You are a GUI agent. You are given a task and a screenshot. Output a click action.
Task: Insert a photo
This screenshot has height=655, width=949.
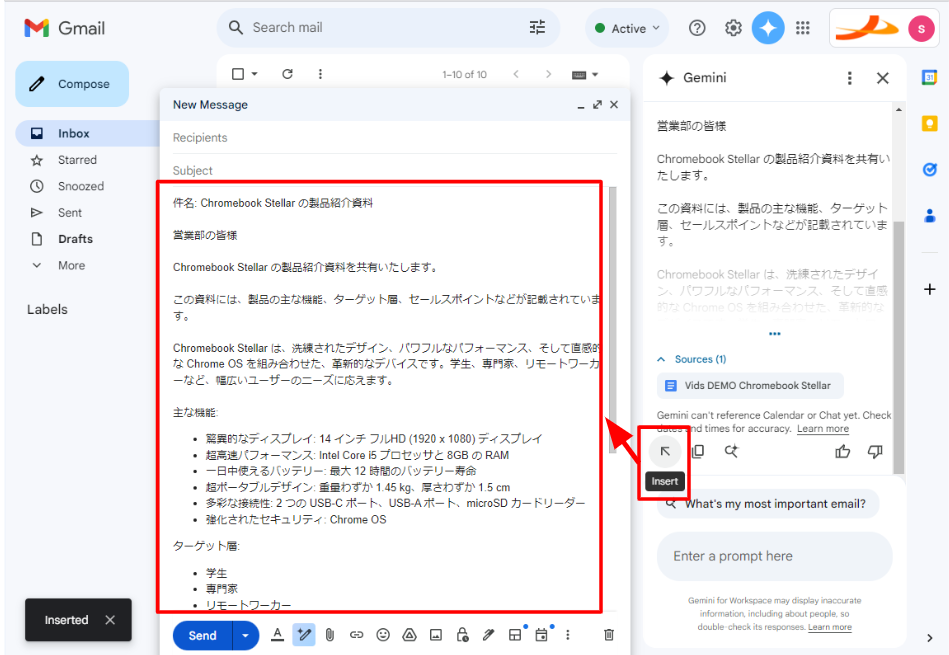[x=436, y=635]
